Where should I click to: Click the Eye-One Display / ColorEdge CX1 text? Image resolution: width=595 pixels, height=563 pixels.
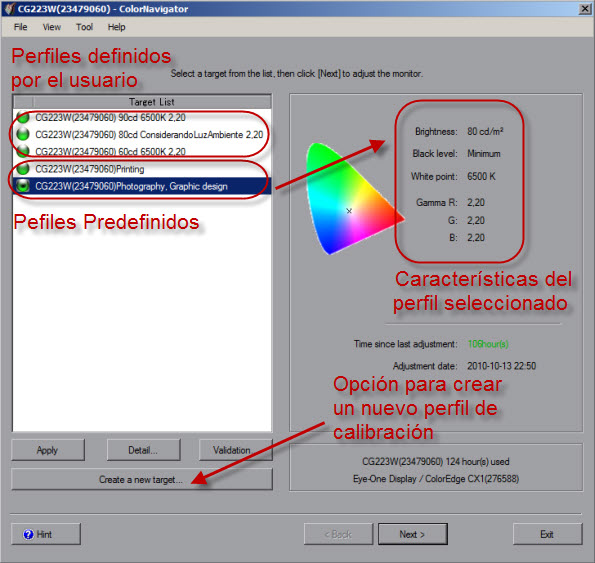coord(436,478)
